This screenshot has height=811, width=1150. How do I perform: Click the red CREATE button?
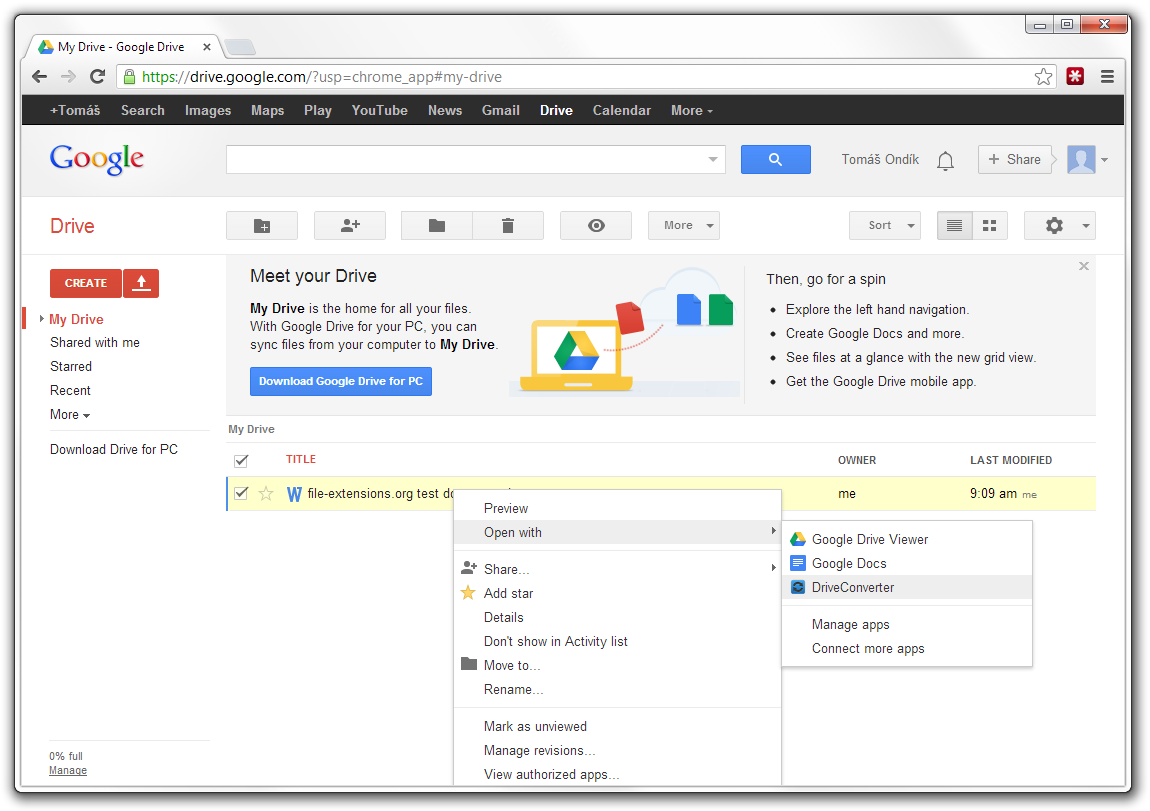86,283
